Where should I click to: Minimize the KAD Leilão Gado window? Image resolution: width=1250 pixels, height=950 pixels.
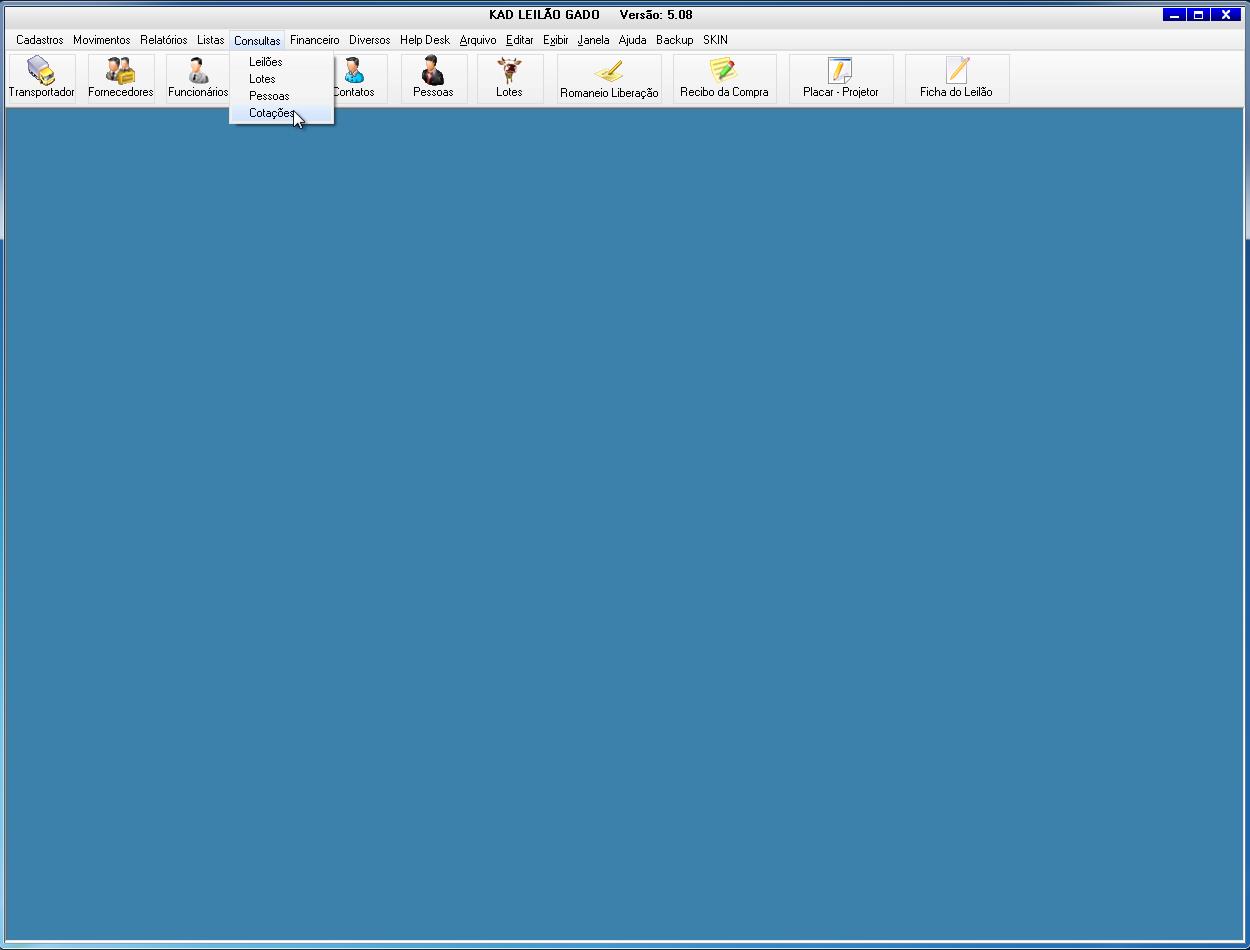click(x=1174, y=15)
